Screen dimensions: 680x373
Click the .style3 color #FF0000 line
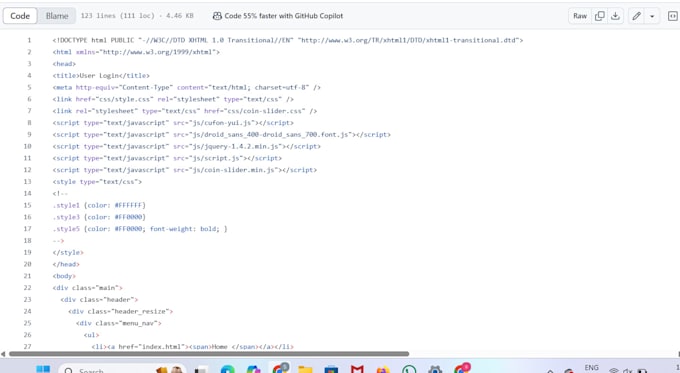(99, 217)
